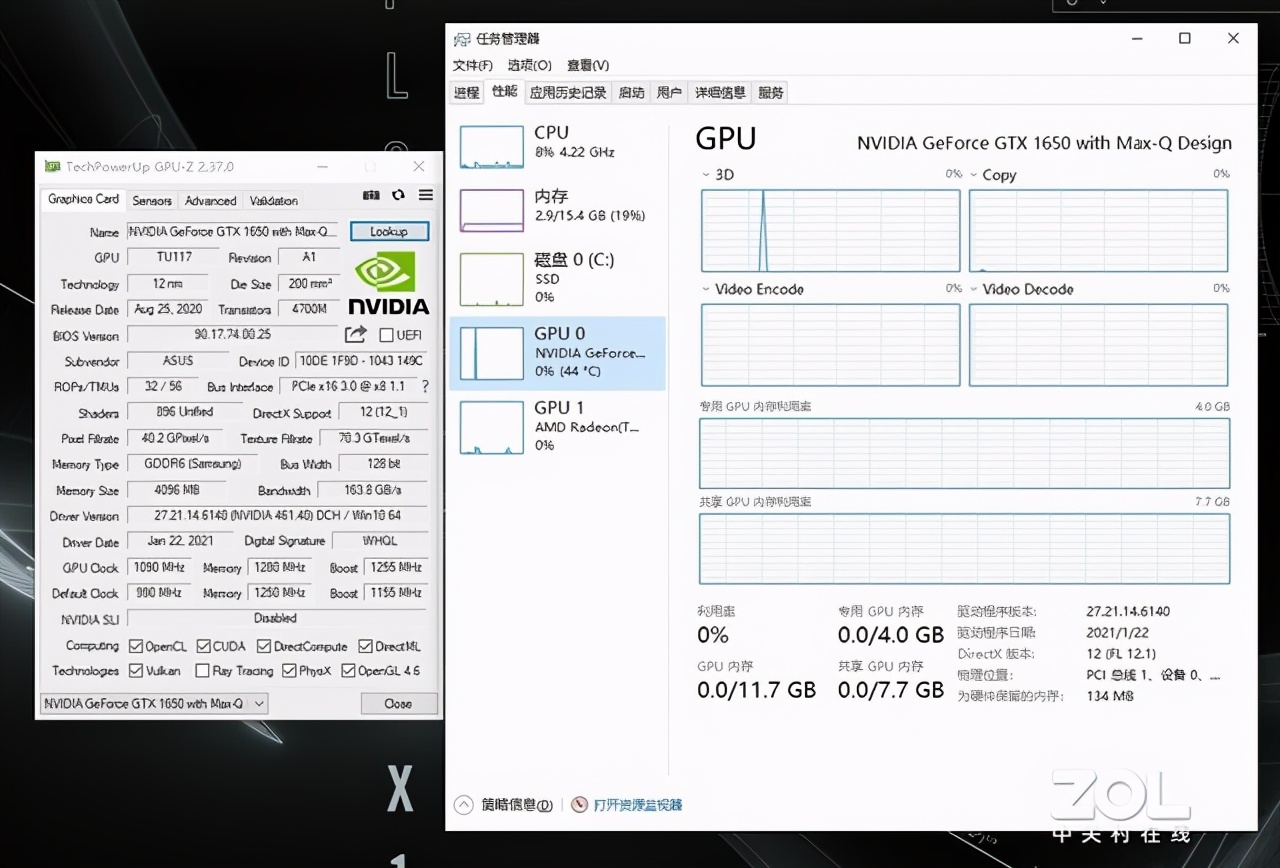Click GPU-Z title bar app icon

pyautogui.click(x=51, y=167)
